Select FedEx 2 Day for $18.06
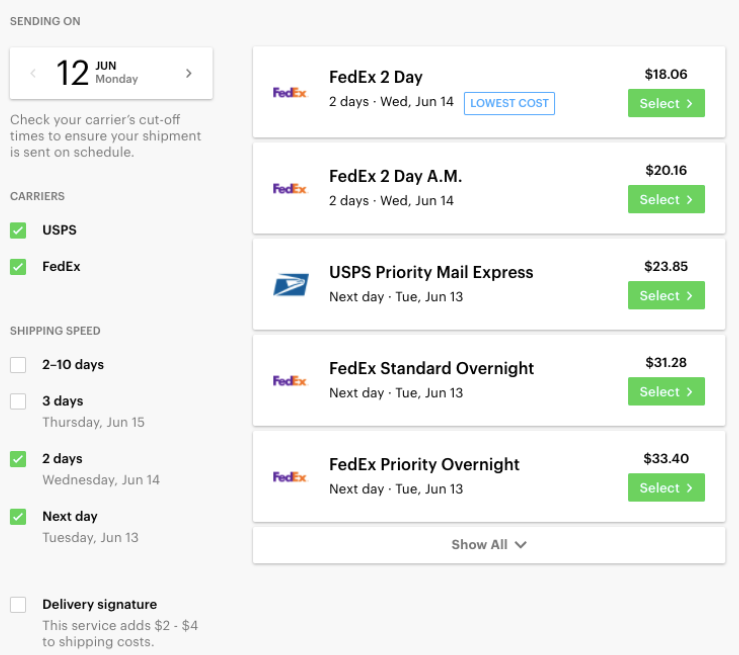Screen dimensions: 739x655 666,103
